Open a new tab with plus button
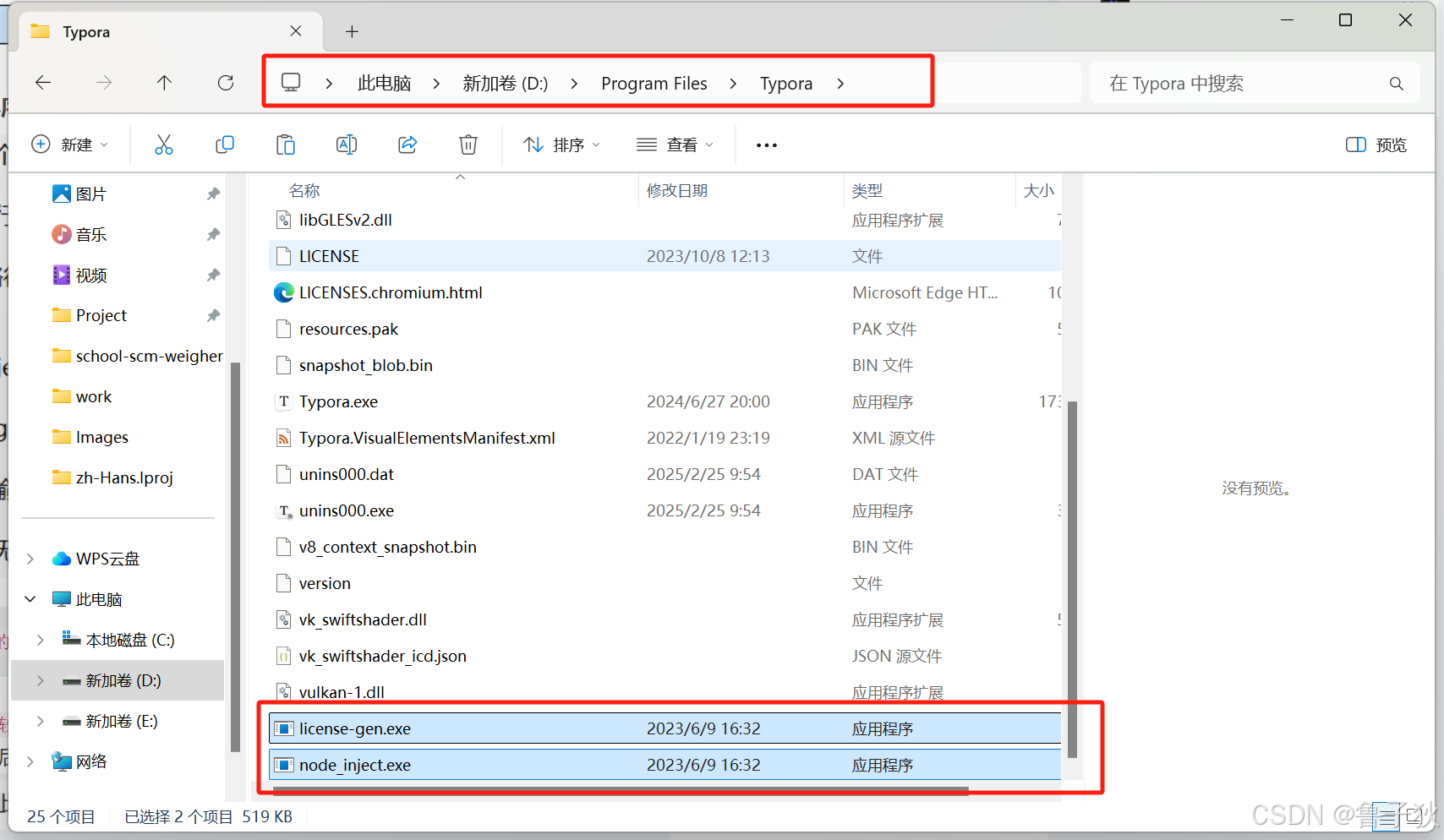 352,31
